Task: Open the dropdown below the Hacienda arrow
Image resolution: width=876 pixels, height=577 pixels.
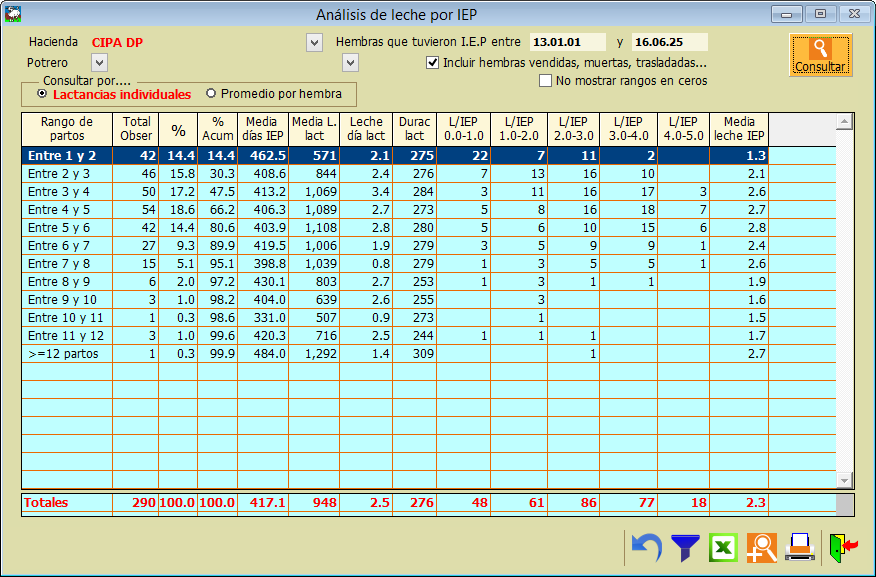Action: coord(350,63)
